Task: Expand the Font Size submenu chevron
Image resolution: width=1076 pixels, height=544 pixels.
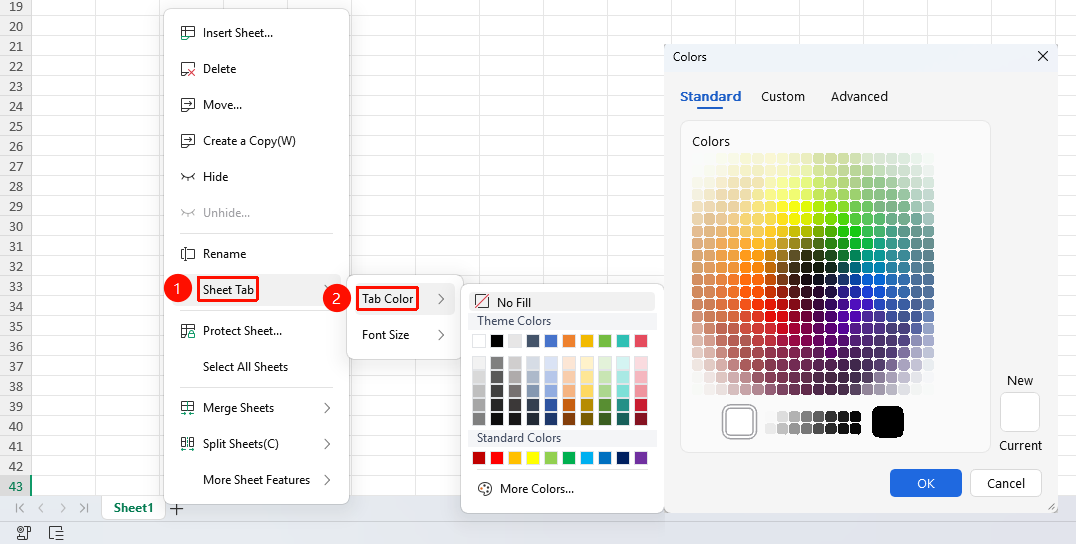Action: pyautogui.click(x=441, y=335)
